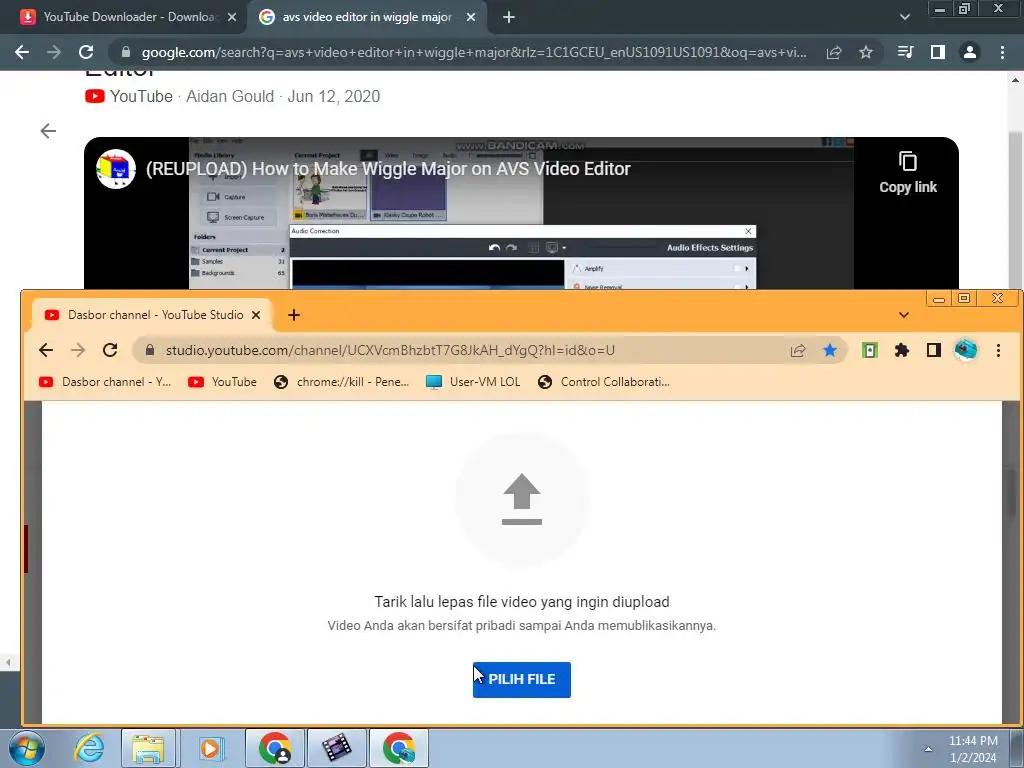This screenshot has height=768, width=1024.
Task: Open the REUPLOAD Wiggle Major video title
Action: click(388, 168)
